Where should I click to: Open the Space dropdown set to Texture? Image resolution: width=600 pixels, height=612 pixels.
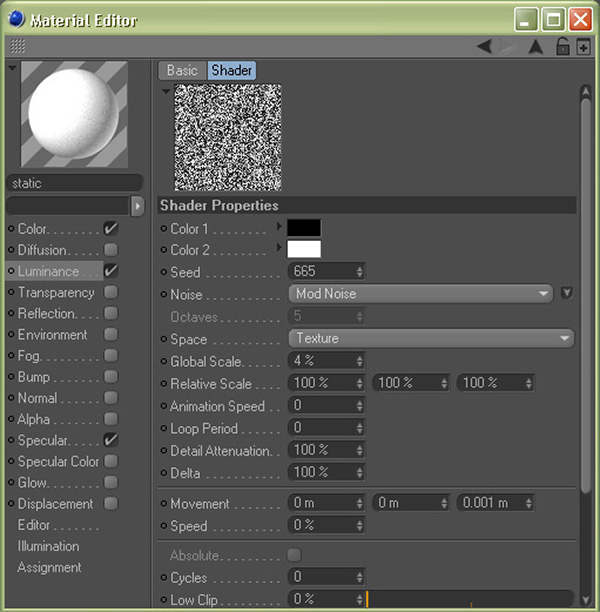point(430,338)
